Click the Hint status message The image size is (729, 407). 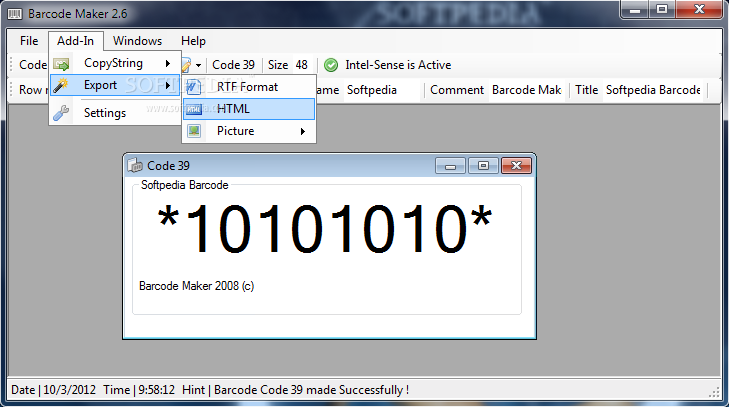[296, 390]
